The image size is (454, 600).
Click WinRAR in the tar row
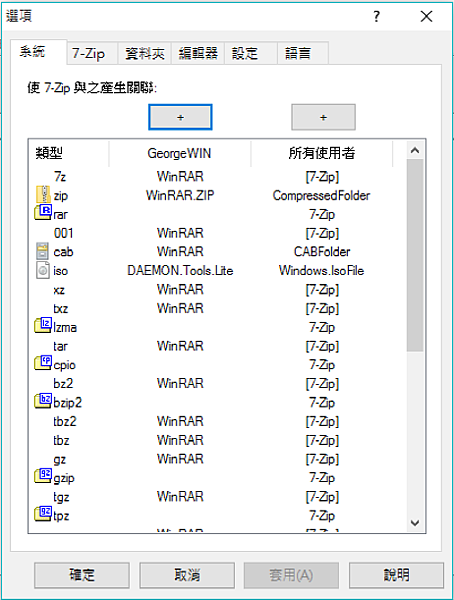180,346
